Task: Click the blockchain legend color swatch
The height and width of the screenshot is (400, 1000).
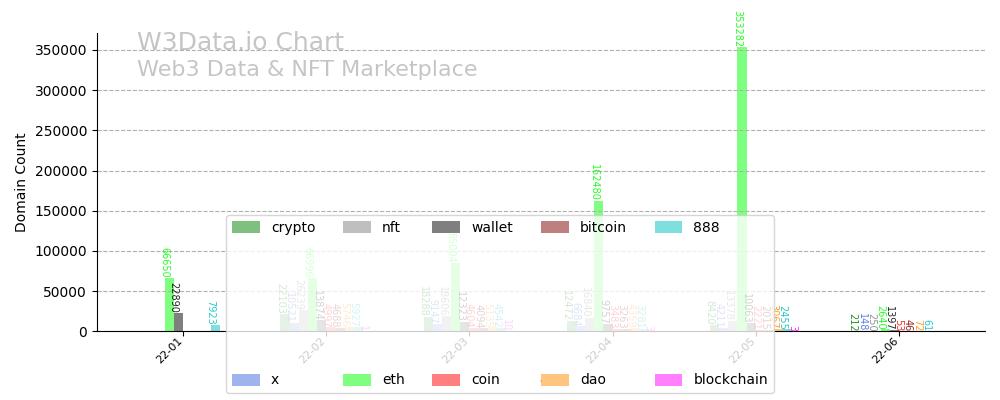Action: (x=669, y=380)
